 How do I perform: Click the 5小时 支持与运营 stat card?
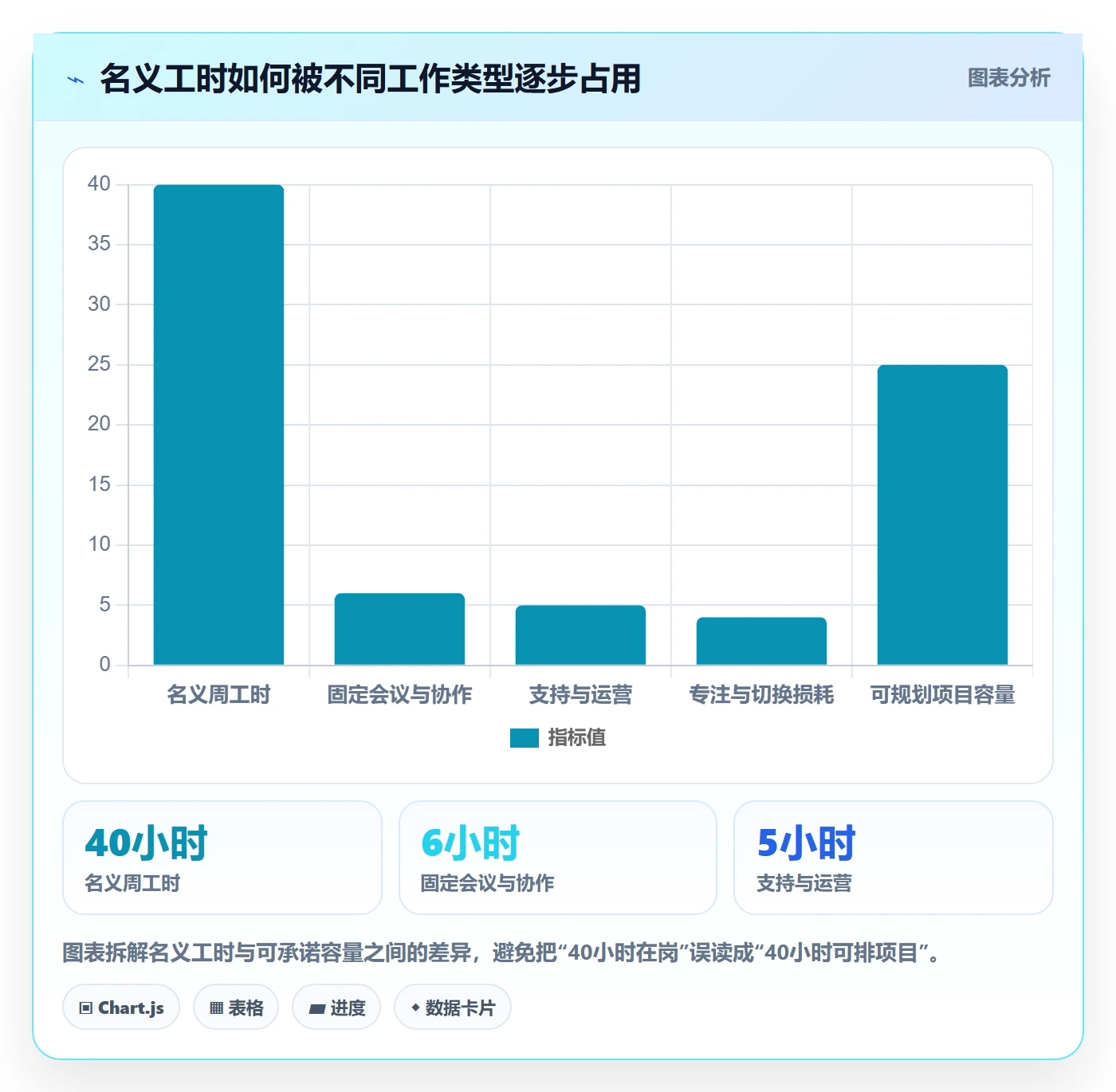[x=894, y=858]
